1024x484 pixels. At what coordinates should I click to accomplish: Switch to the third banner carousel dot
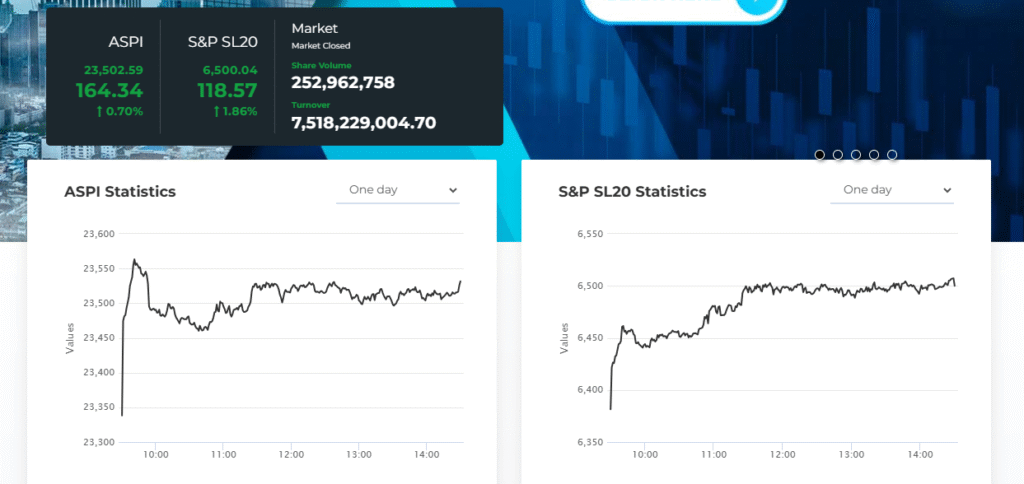[856, 155]
